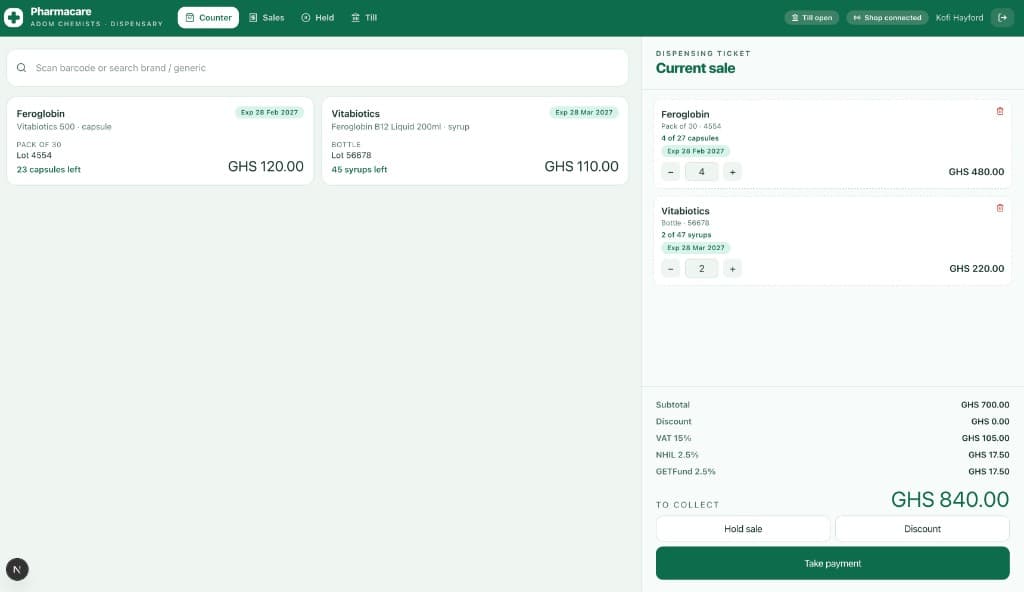Screen dimensions: 1024x592
Task: Decrease Feroglobin quantity with minus button
Action: (x=671, y=172)
